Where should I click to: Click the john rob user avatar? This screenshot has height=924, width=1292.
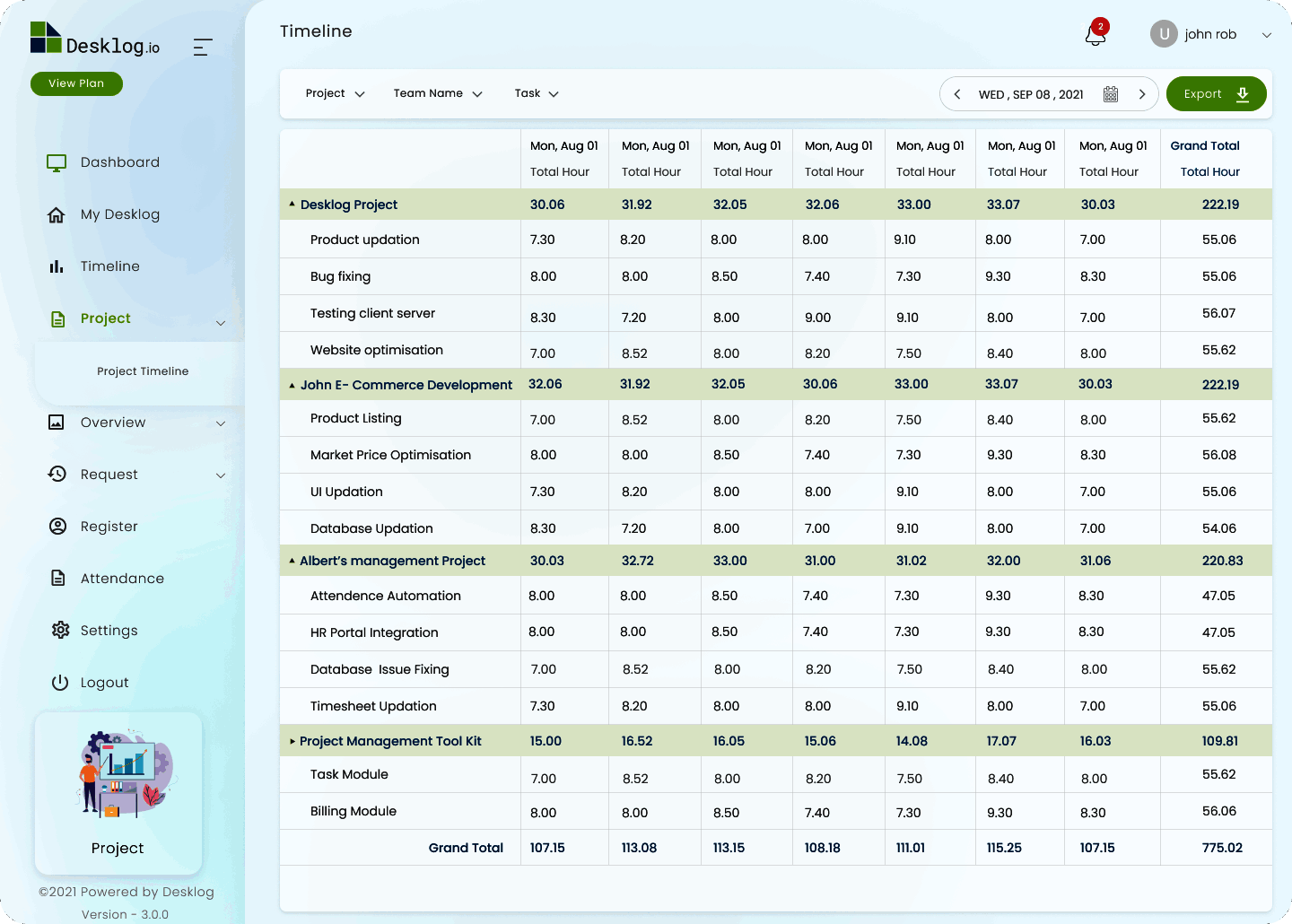click(x=1164, y=34)
